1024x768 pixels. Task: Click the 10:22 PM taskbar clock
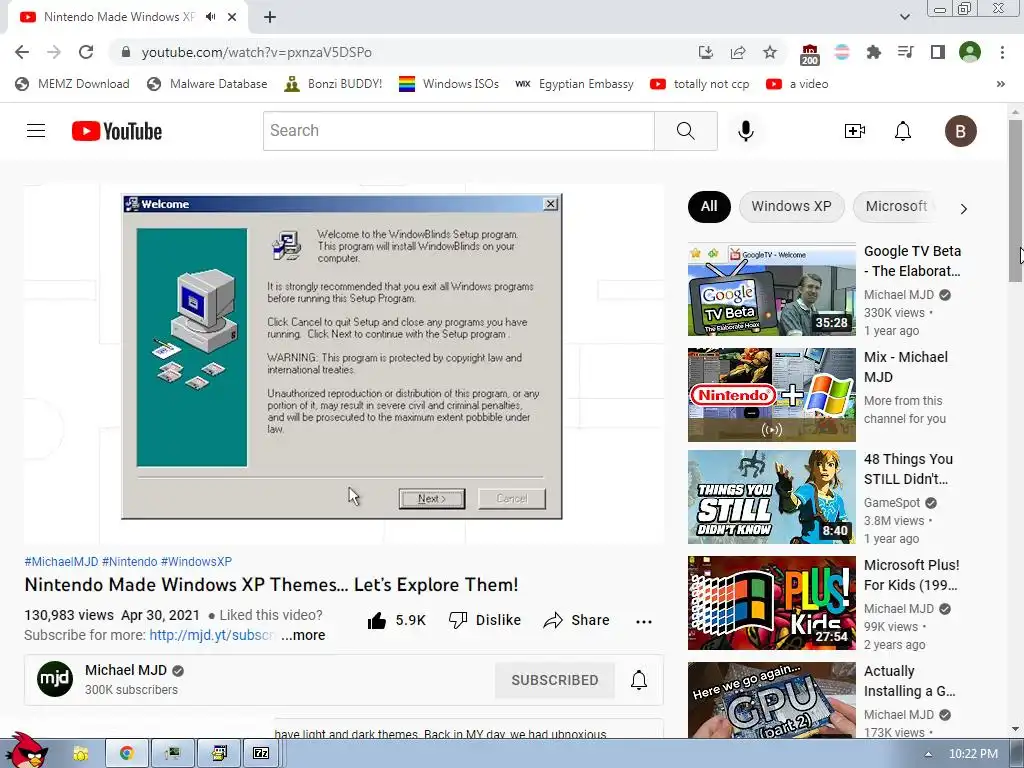point(973,754)
